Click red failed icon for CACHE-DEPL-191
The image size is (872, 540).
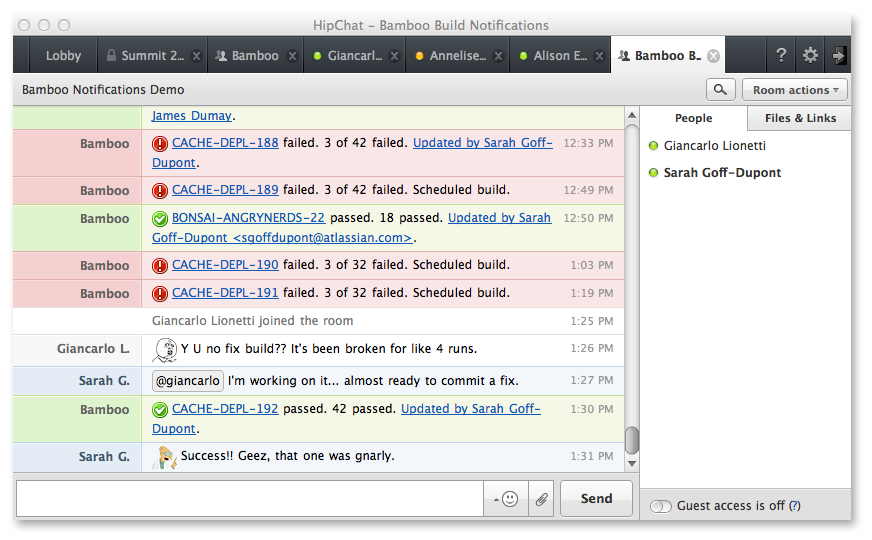tap(160, 294)
